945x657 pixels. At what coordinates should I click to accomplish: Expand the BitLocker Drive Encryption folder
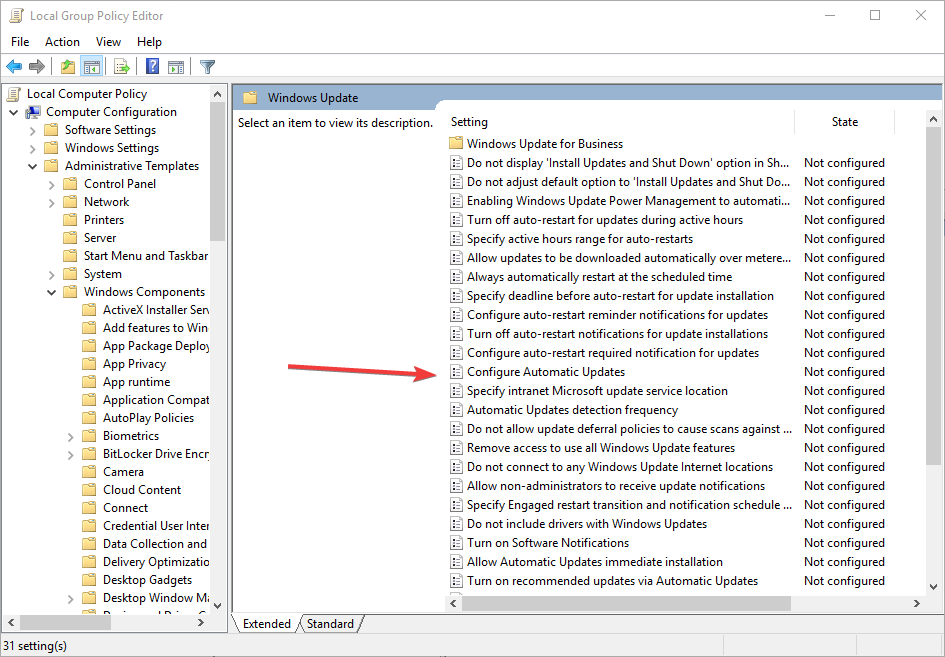71,454
